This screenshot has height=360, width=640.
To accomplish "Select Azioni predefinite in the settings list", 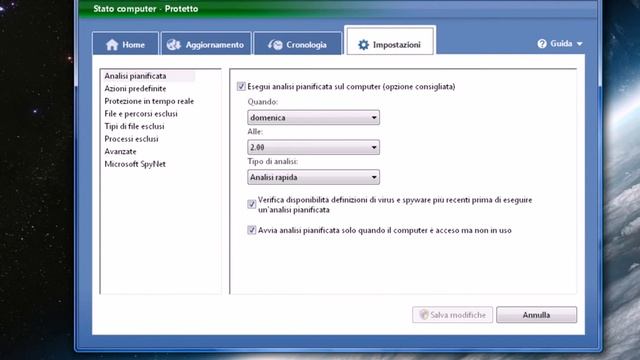I will coord(135,89).
